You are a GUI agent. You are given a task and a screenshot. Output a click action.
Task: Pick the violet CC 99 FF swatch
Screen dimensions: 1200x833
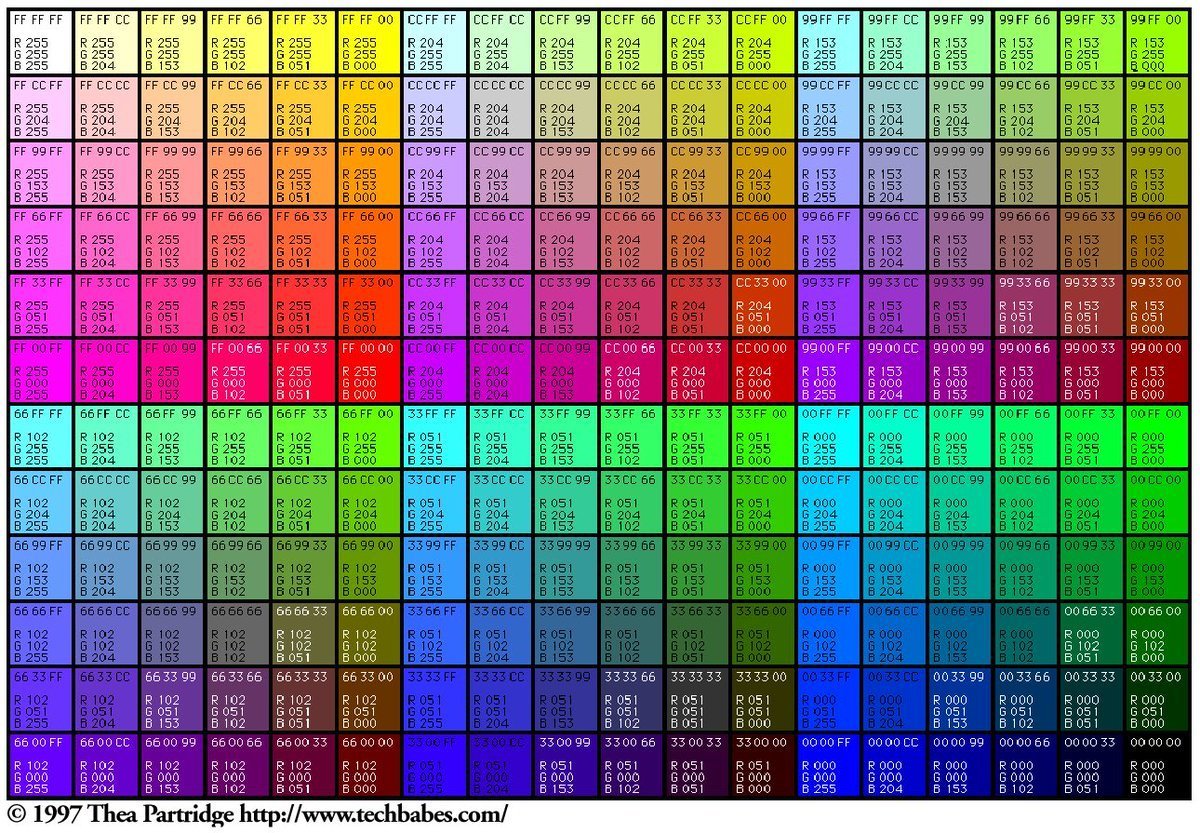pyautogui.click(x=434, y=172)
